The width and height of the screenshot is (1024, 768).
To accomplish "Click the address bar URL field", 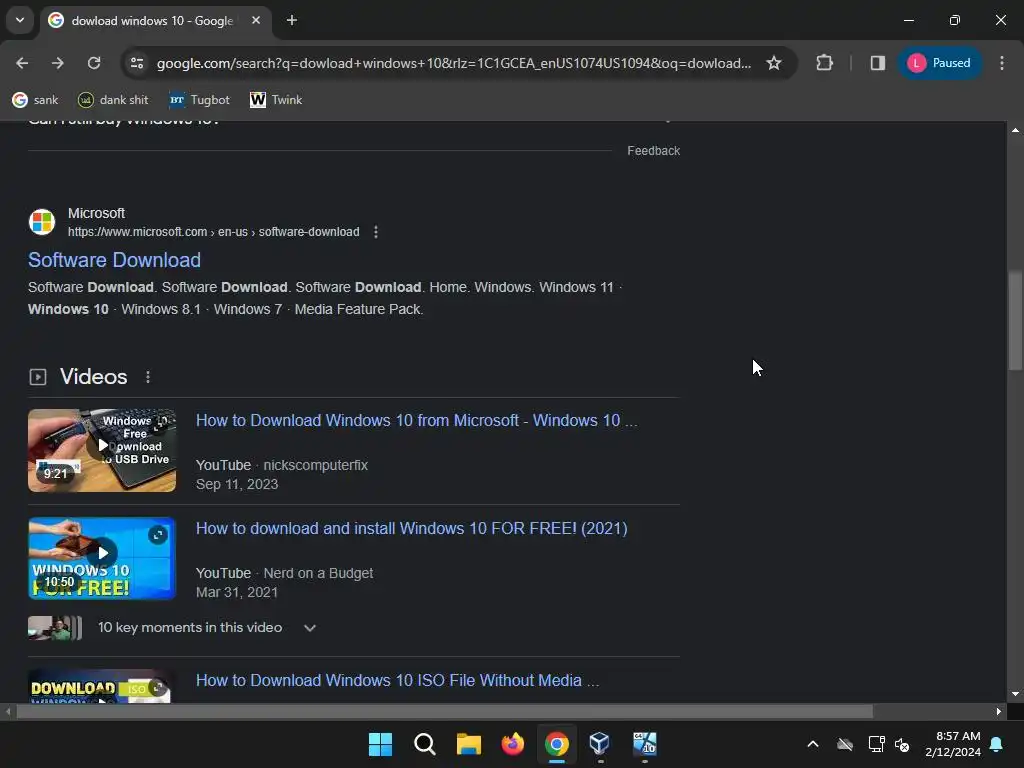I will click(454, 63).
